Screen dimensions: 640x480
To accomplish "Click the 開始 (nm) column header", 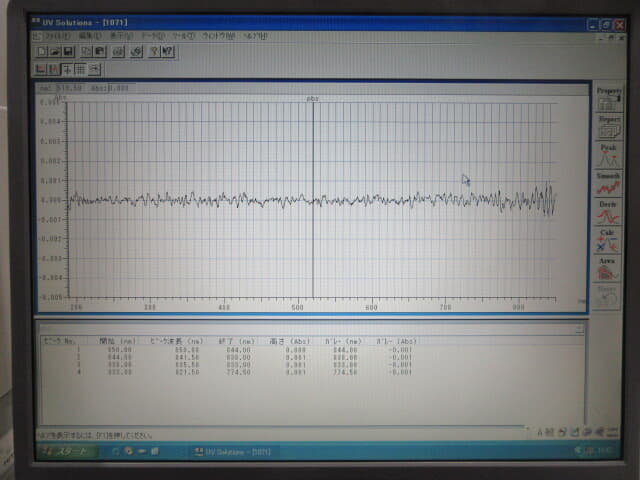I will [118, 341].
